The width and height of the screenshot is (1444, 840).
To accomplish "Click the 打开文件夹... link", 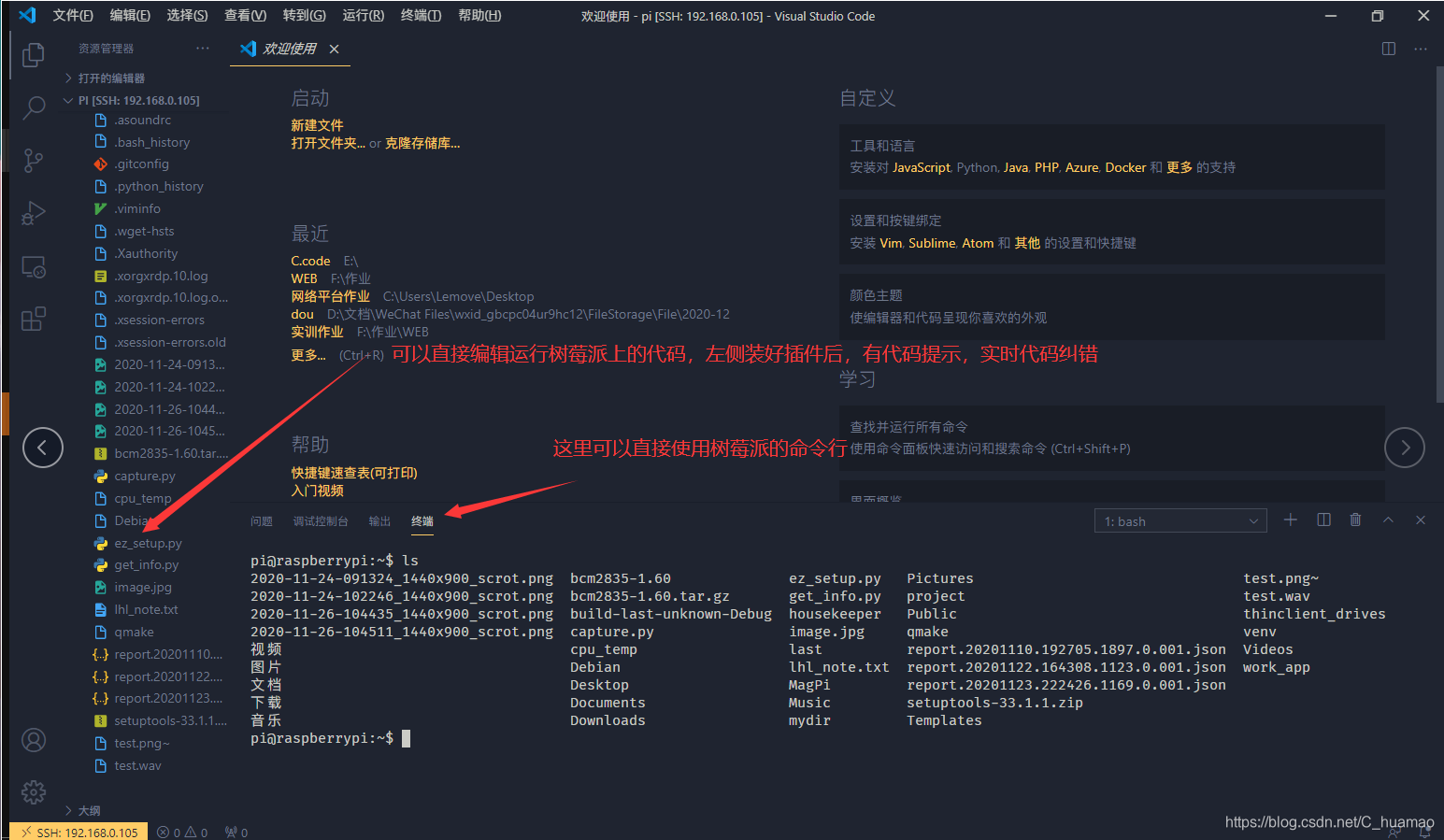I will point(328,143).
